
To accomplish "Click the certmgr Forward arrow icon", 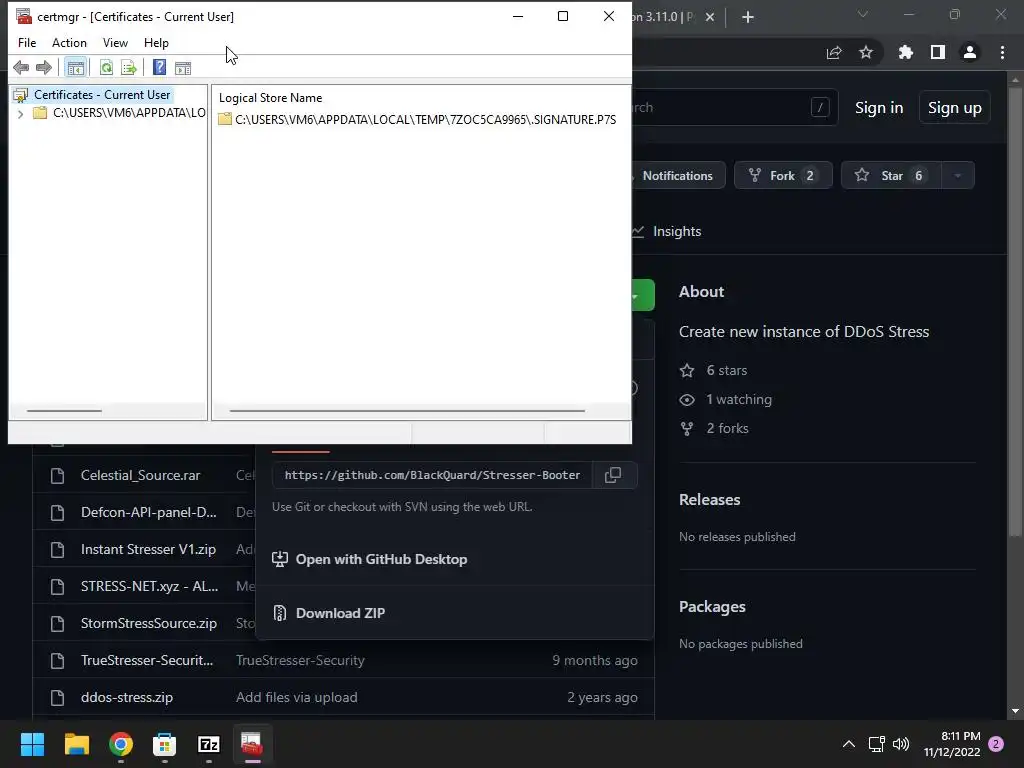I will click(x=44, y=67).
